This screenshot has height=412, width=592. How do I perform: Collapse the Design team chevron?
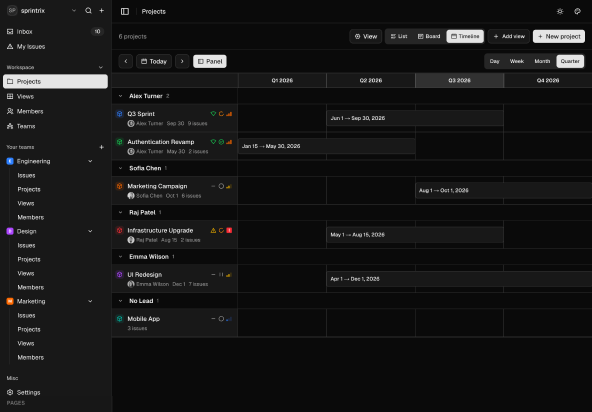(x=90, y=231)
